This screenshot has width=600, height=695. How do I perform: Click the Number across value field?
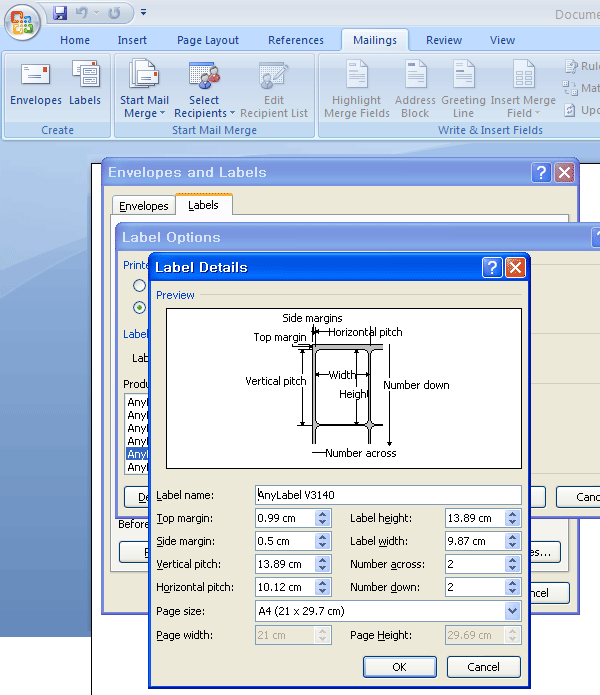[x=475, y=564]
